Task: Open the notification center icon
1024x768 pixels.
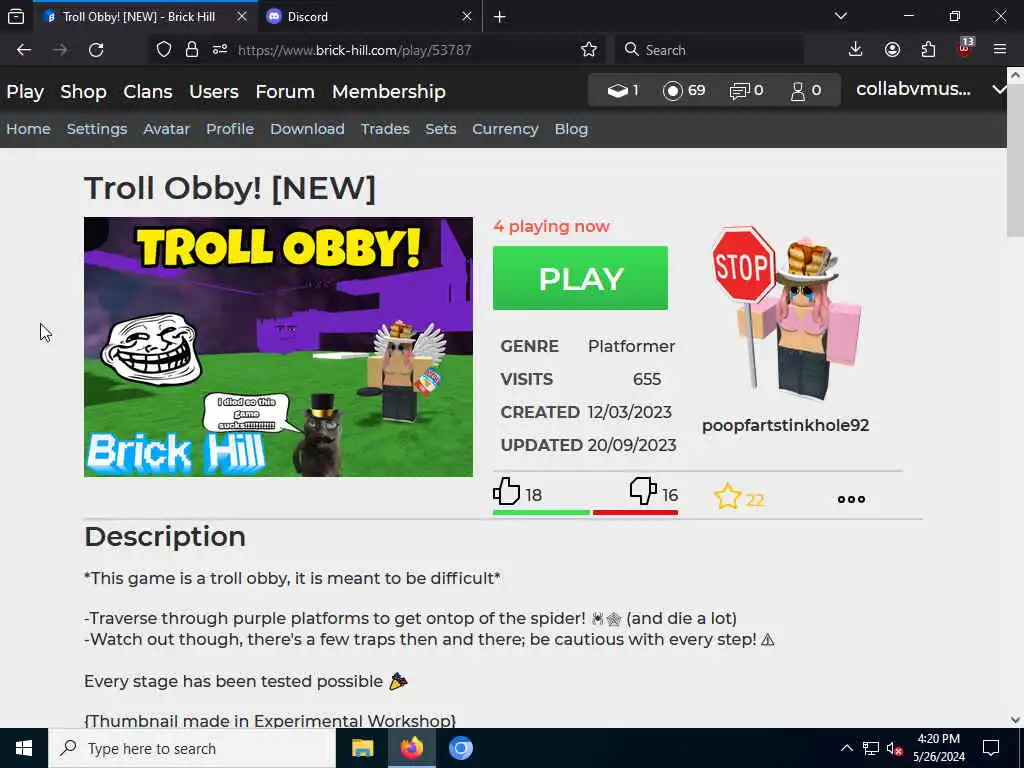Action: point(991,748)
